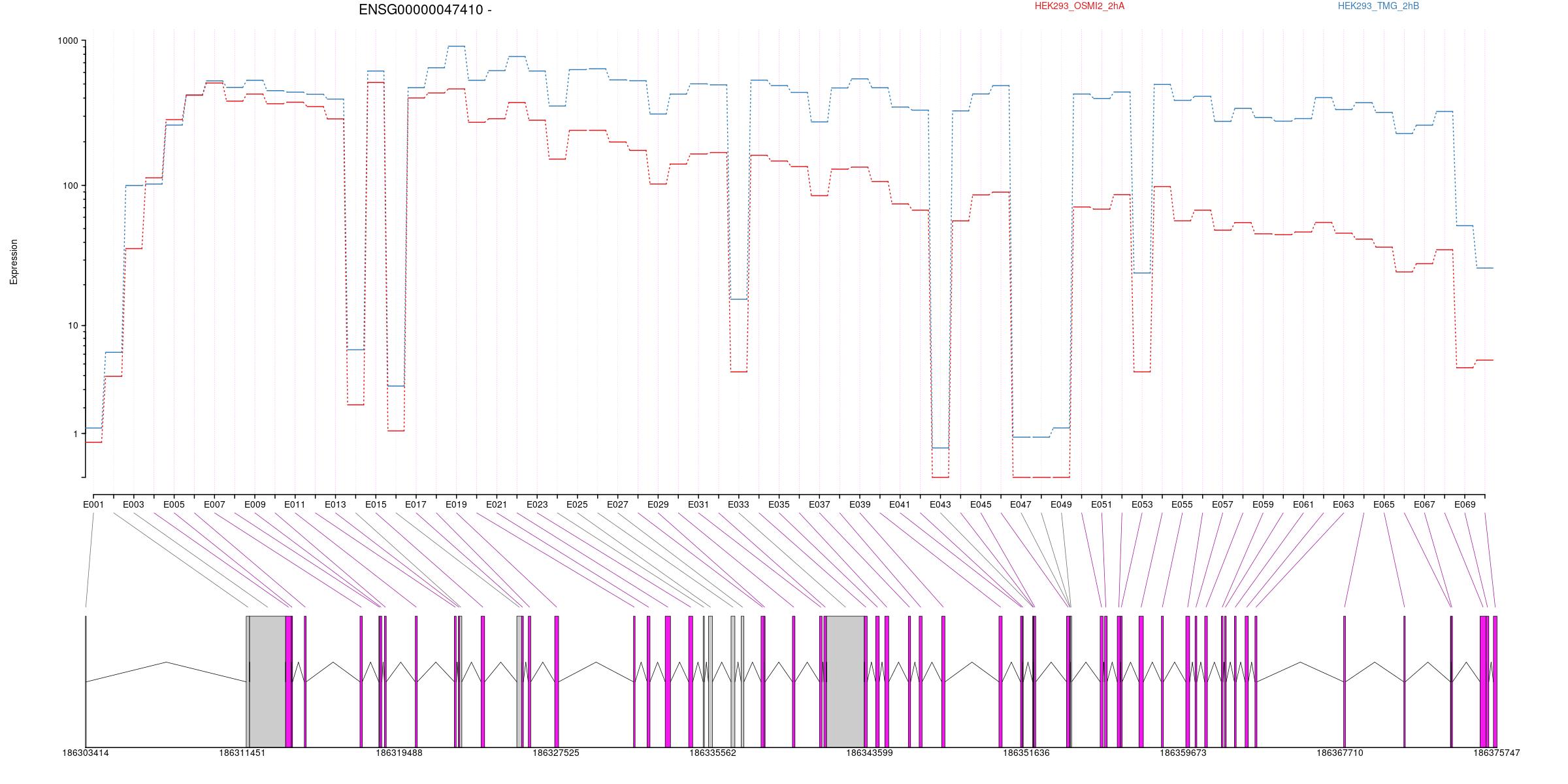Click the Expression y-axis label
The height and width of the screenshot is (784, 1568).
pyautogui.click(x=14, y=262)
